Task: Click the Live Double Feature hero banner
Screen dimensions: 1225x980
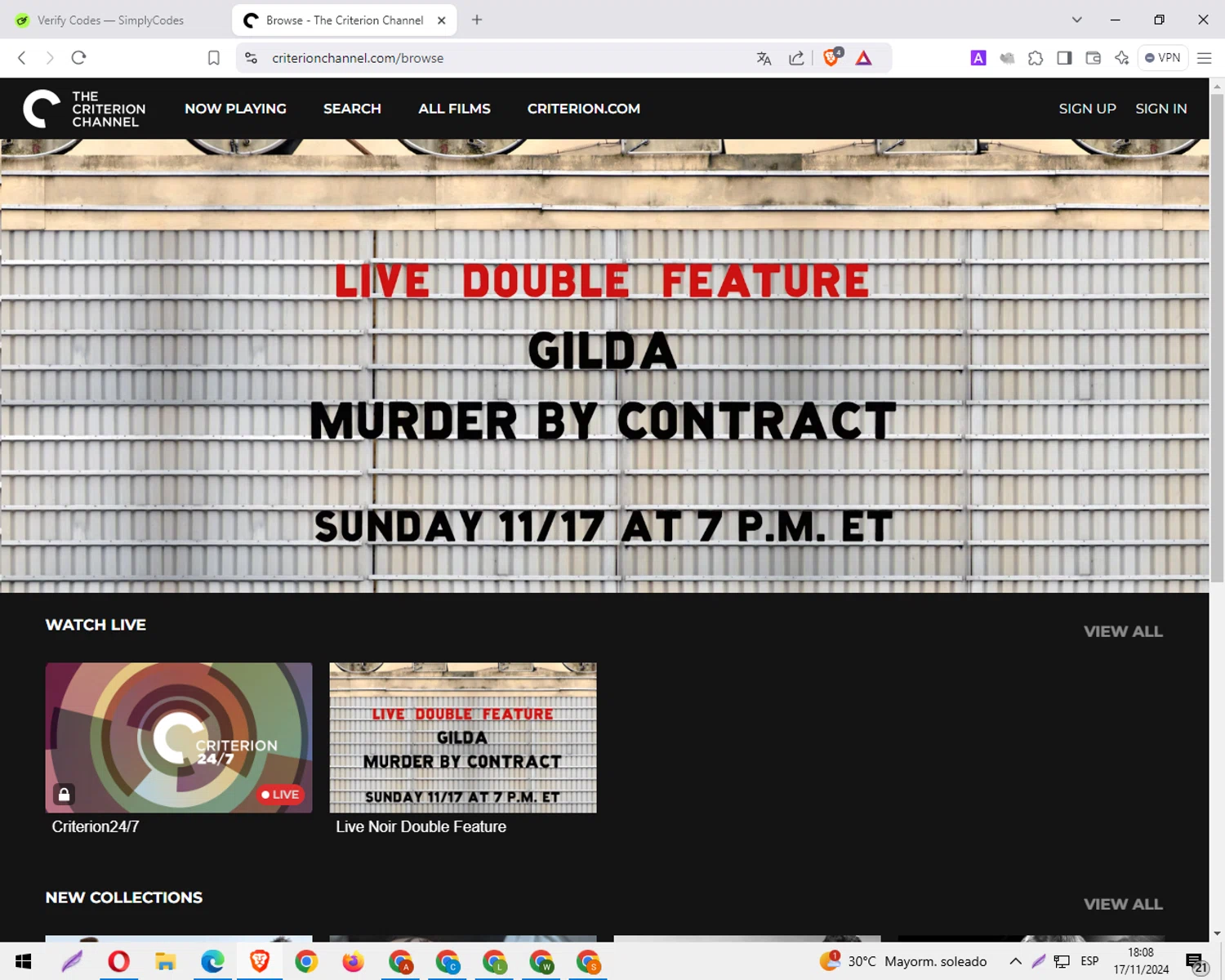Action: (604, 366)
